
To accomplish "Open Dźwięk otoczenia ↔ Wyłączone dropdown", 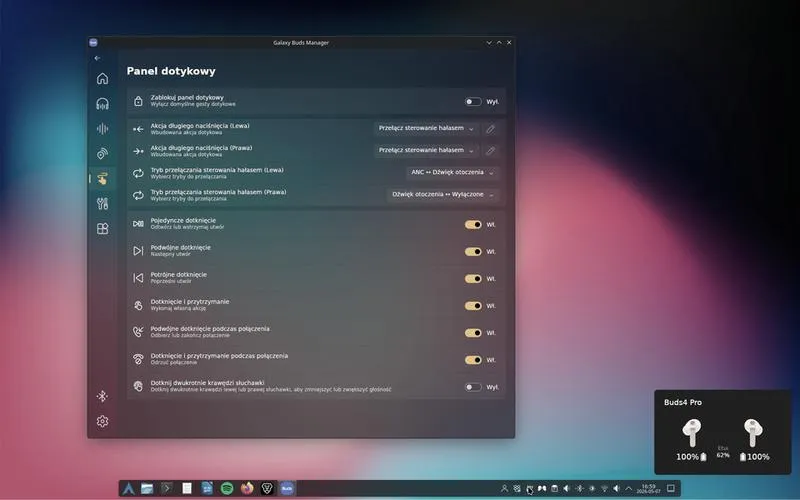I will point(443,194).
